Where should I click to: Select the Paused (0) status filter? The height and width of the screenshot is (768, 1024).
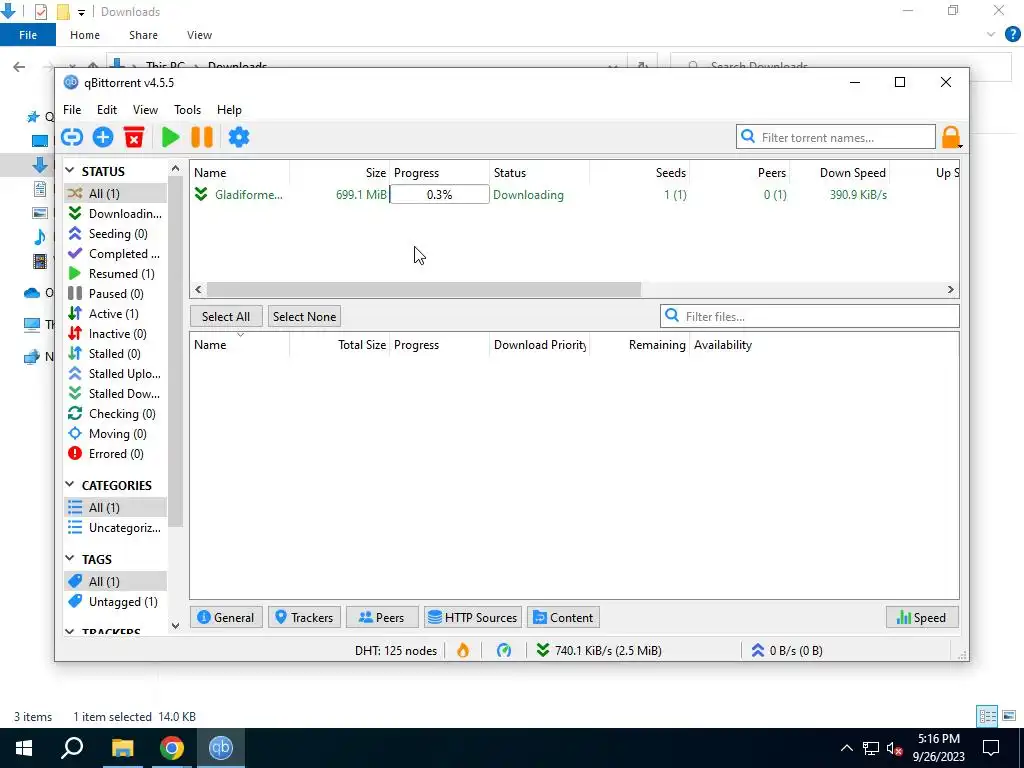click(x=116, y=294)
